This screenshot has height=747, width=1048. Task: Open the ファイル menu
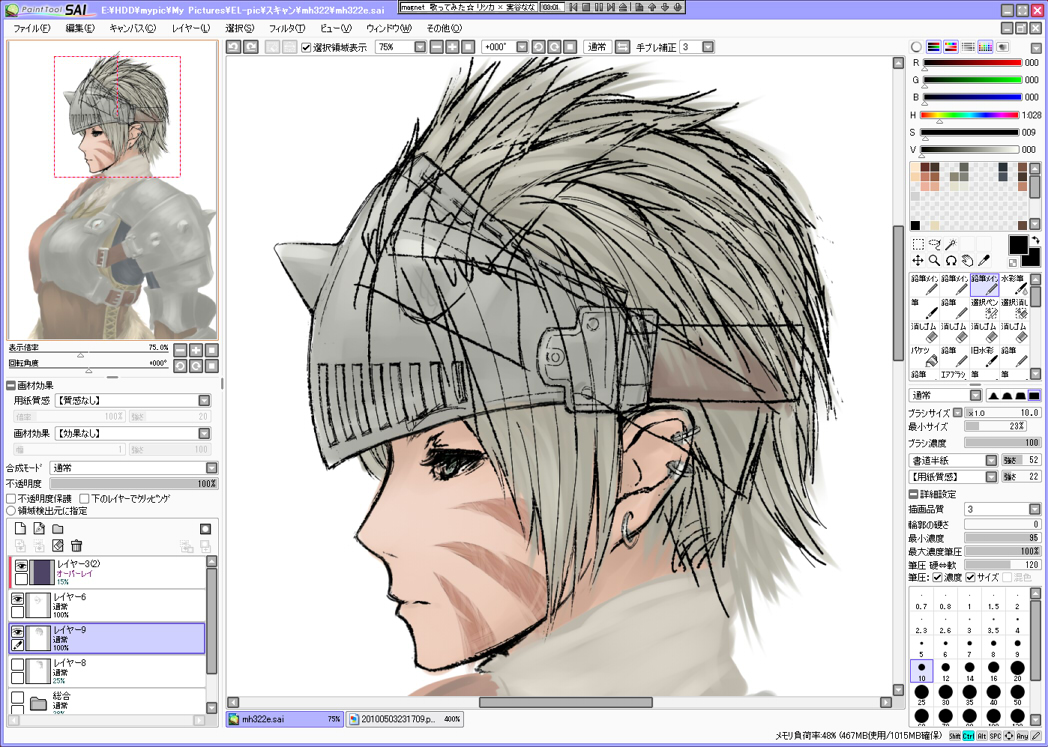pyautogui.click(x=31, y=28)
